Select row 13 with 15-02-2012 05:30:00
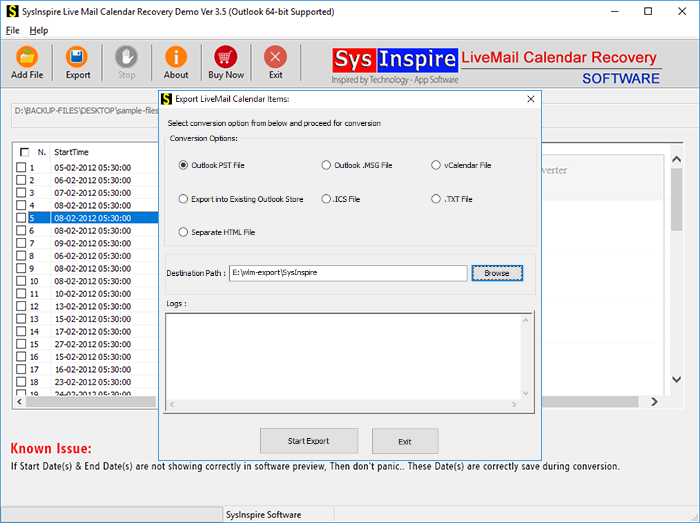 point(87,319)
